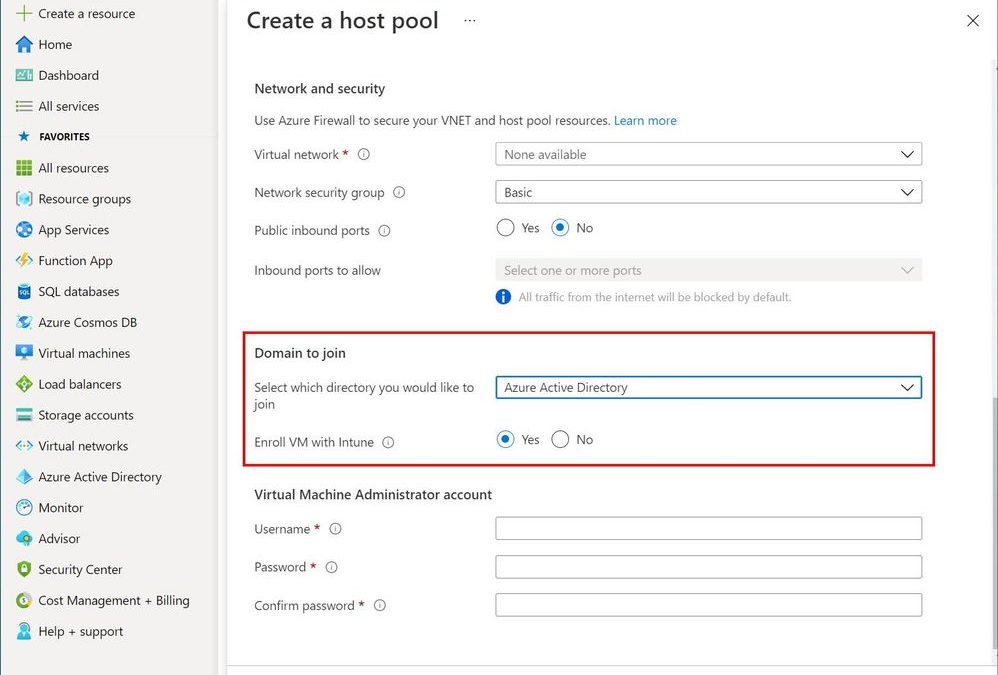Open Storage accounts menu item
This screenshot has height=675, width=998.
[86, 415]
